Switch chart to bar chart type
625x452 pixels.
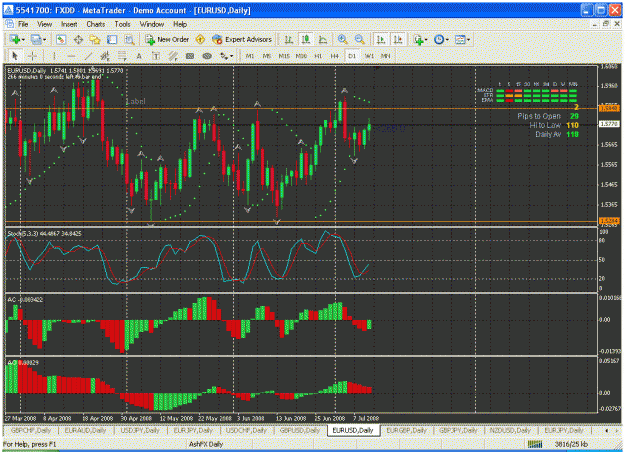tap(289, 39)
